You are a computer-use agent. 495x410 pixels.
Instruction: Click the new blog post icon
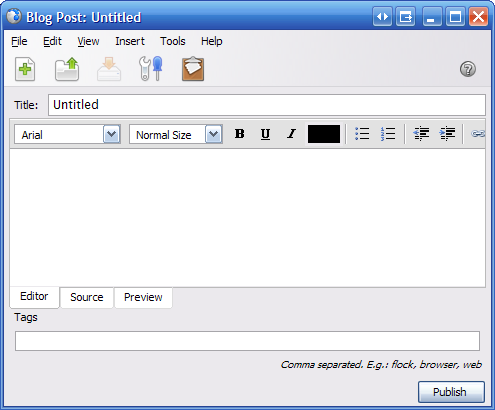25,69
